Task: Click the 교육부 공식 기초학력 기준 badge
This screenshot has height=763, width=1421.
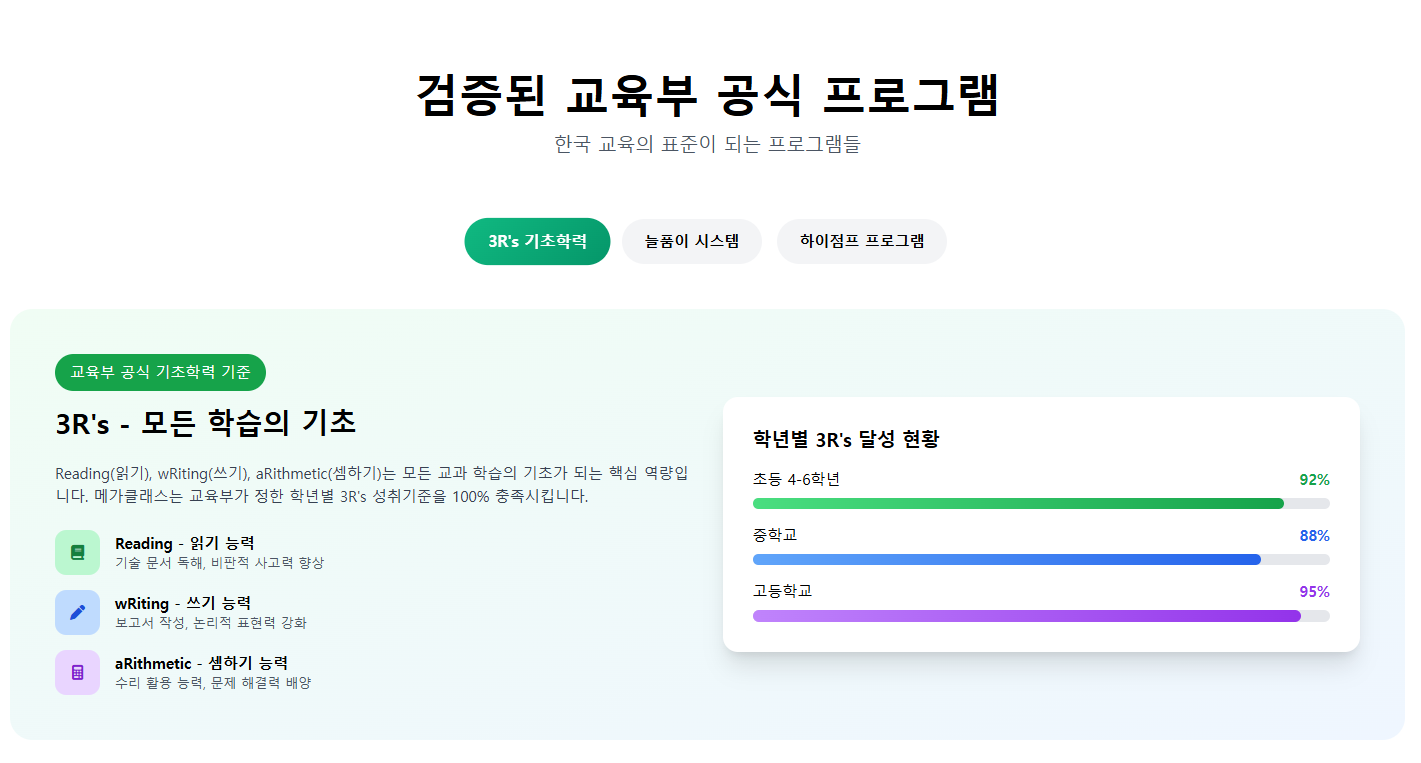Action: pos(160,372)
